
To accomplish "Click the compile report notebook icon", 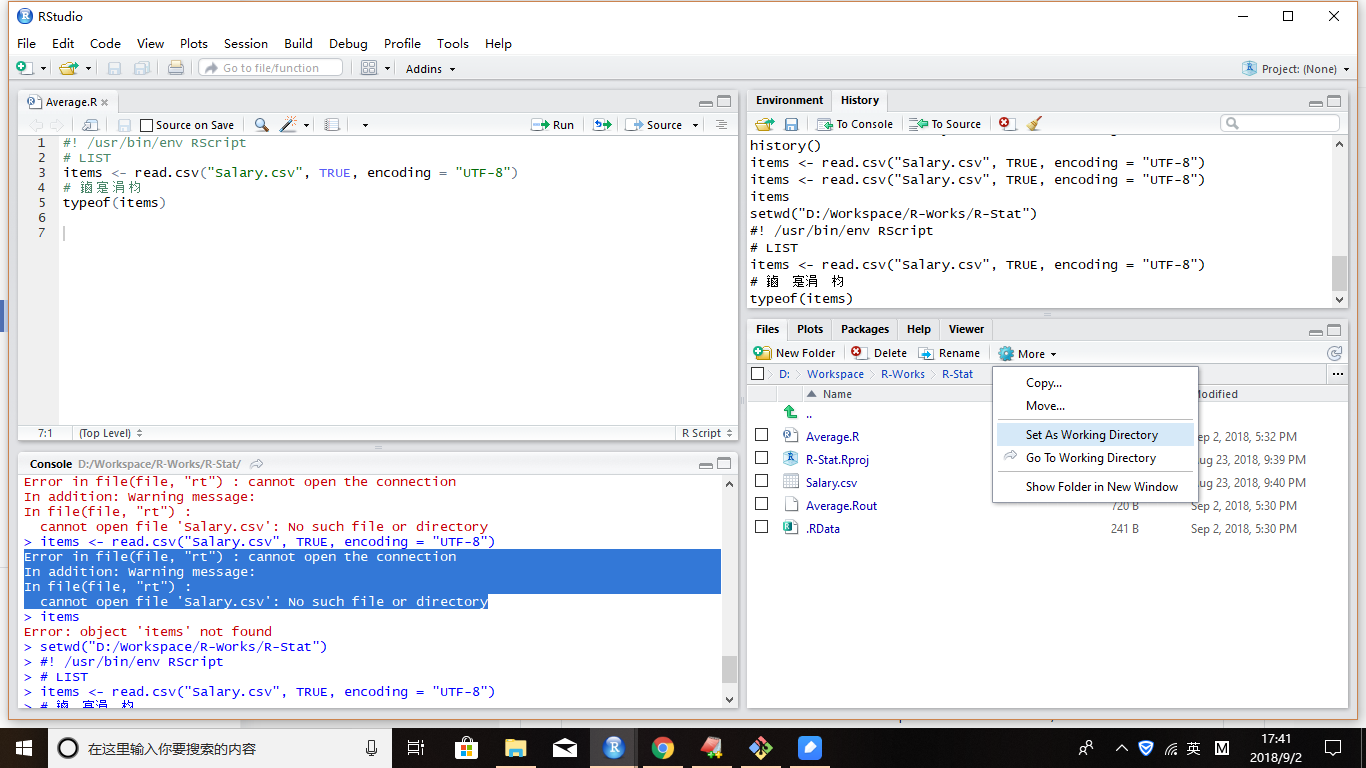I will coord(332,125).
